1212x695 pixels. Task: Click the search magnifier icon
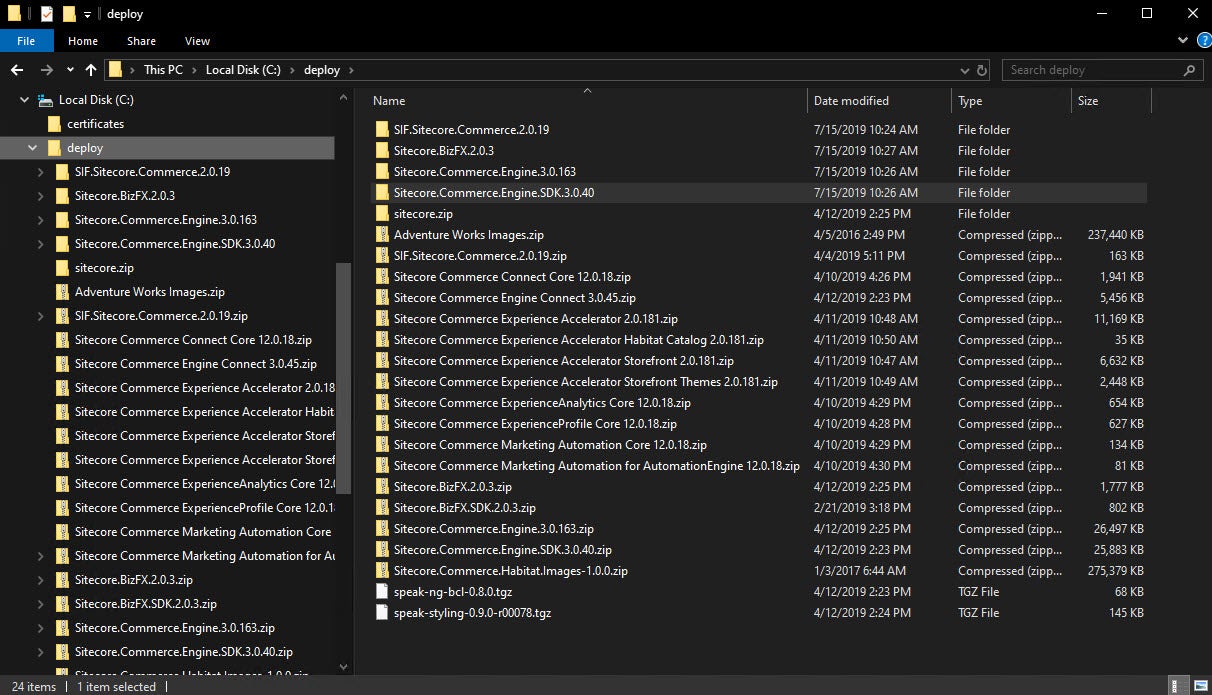(x=1189, y=70)
